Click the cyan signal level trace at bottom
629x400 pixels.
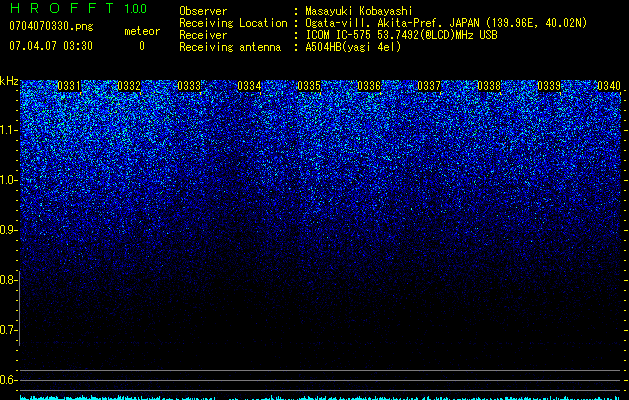(321, 398)
